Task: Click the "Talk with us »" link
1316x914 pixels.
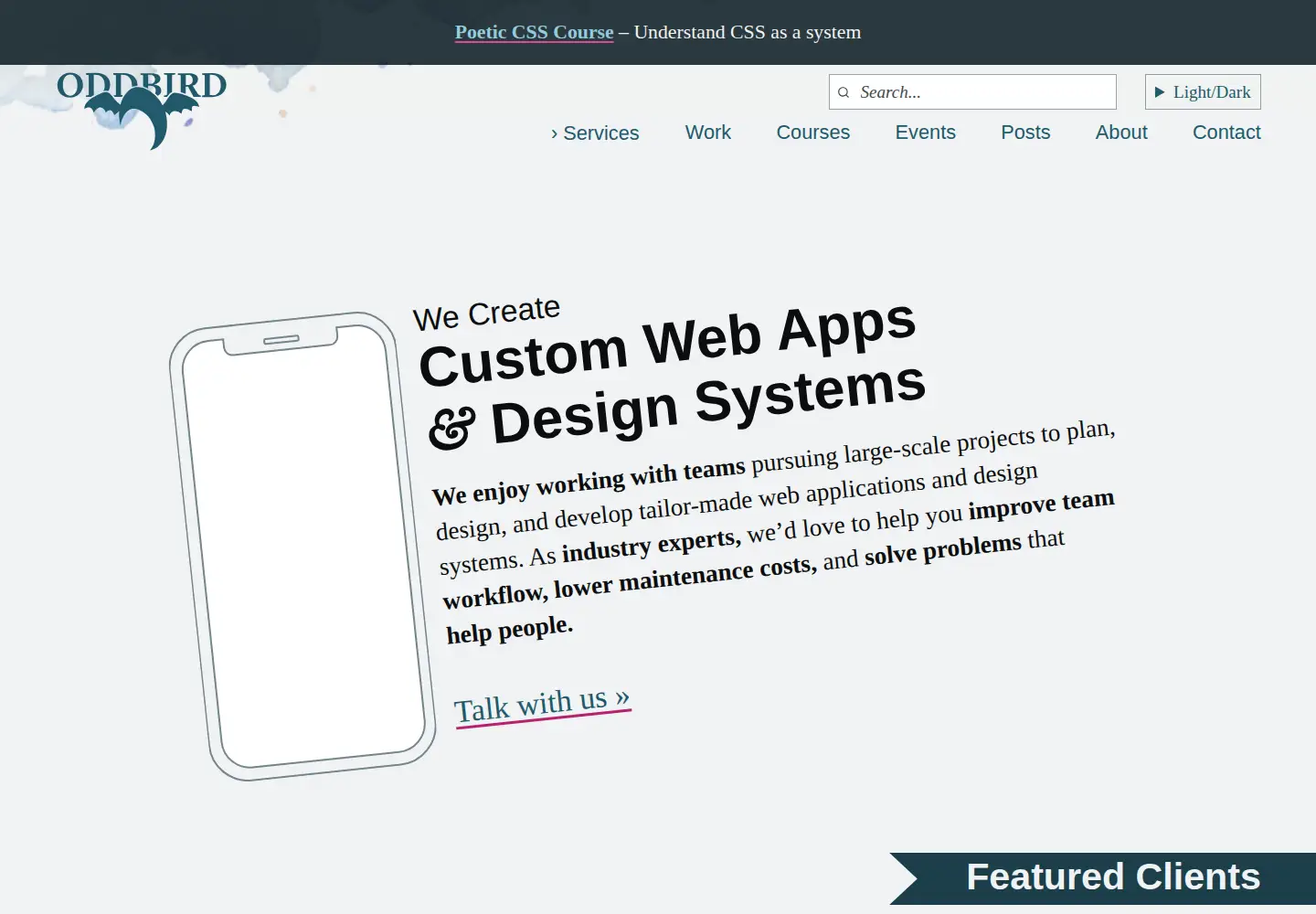Action: tap(543, 705)
